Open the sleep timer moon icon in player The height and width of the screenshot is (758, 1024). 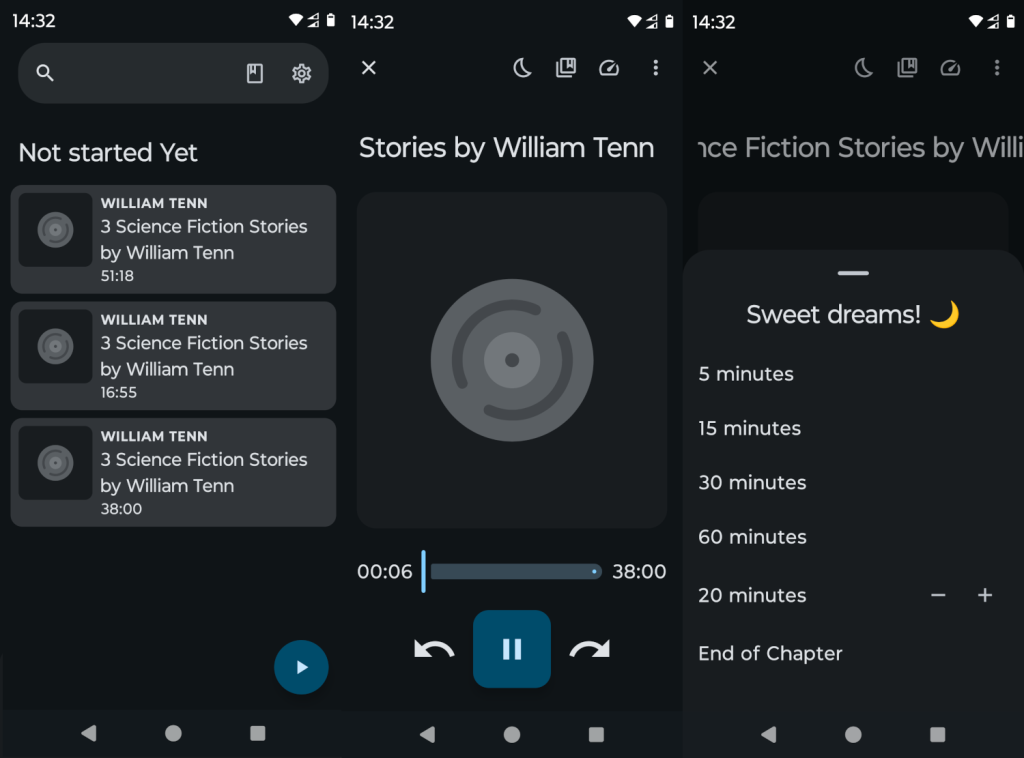522,68
